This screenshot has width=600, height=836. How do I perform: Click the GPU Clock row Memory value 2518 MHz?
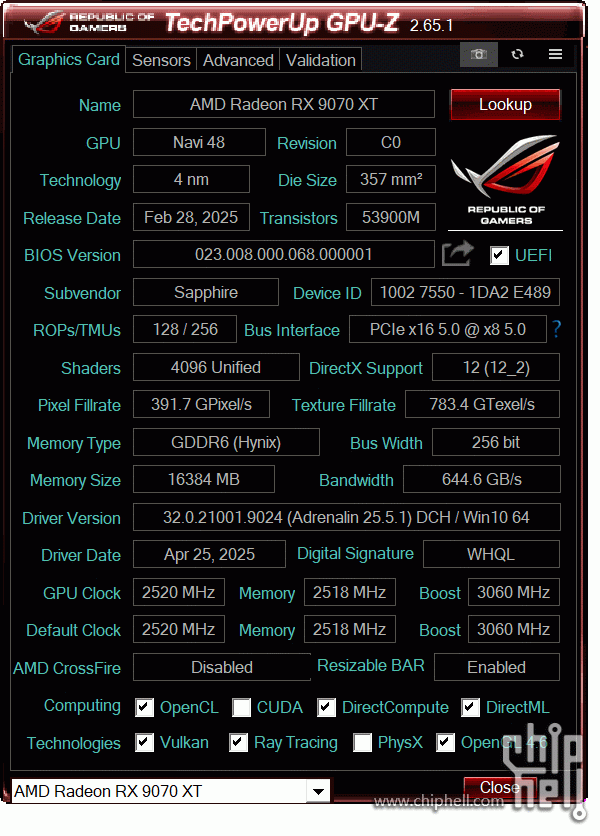[350, 592]
